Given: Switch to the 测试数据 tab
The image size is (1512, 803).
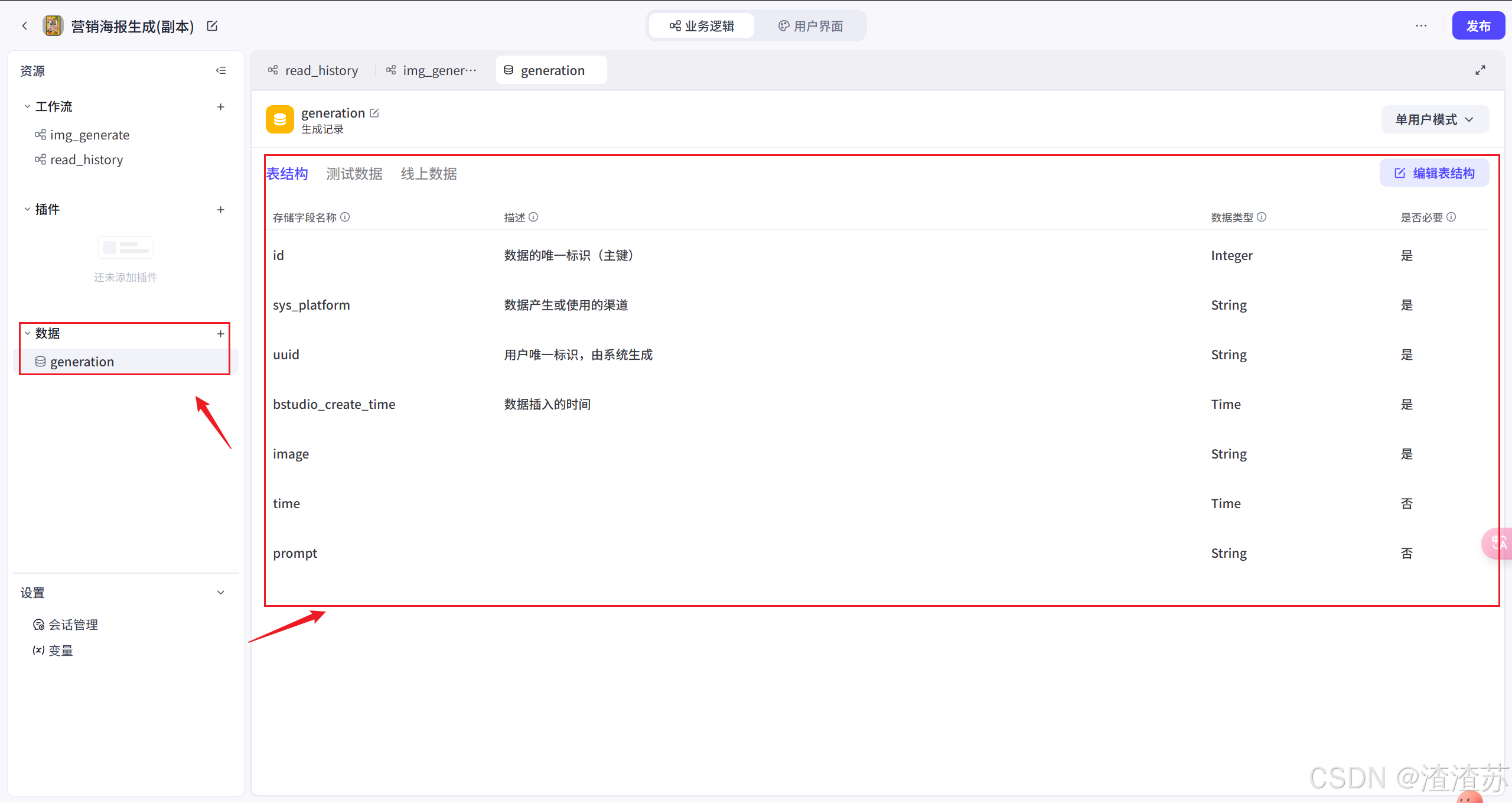Looking at the screenshot, I should tap(354, 174).
